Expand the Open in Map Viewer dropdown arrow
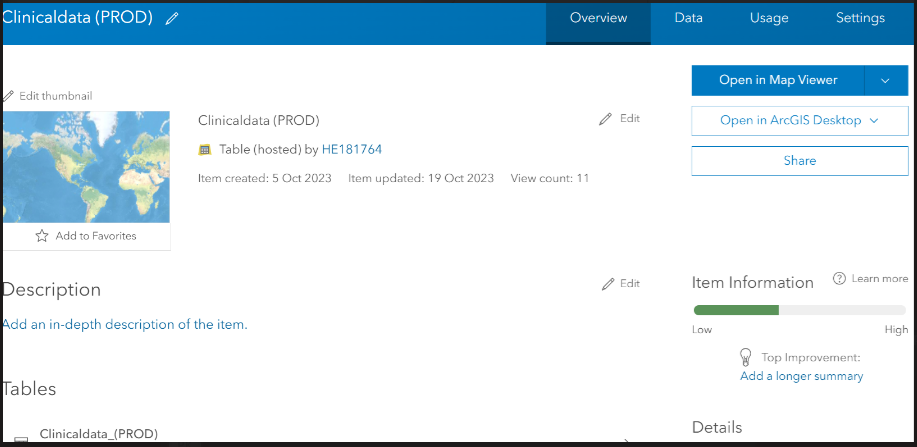 (x=885, y=80)
